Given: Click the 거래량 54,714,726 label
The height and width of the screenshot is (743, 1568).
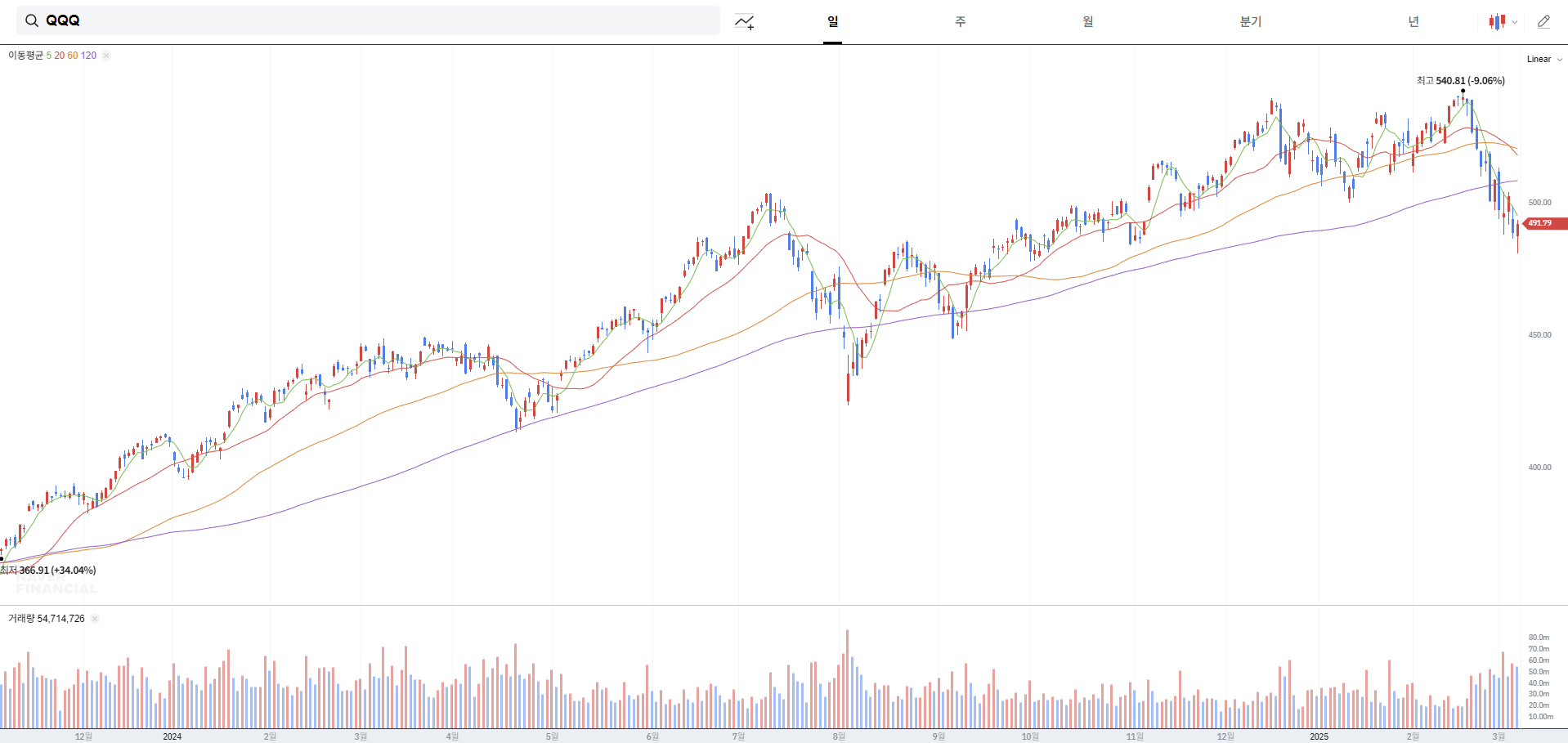Looking at the screenshot, I should 47,619.
